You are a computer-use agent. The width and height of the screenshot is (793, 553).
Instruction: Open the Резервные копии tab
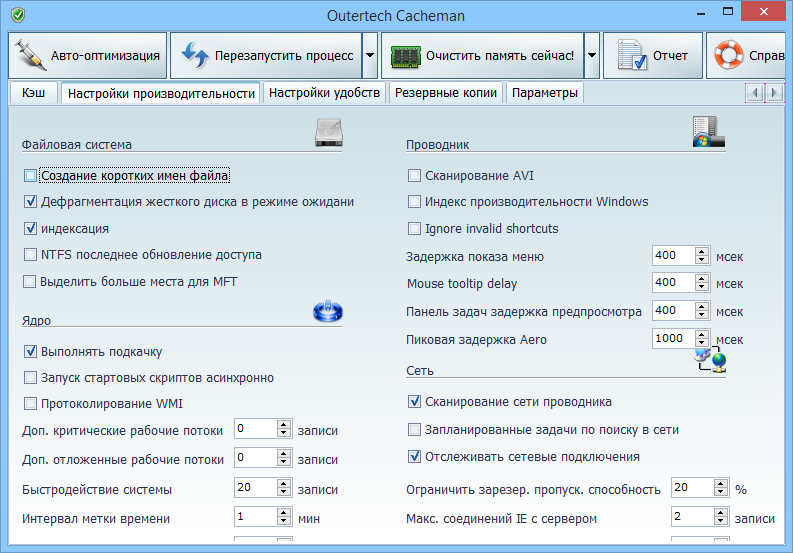[x=446, y=93]
